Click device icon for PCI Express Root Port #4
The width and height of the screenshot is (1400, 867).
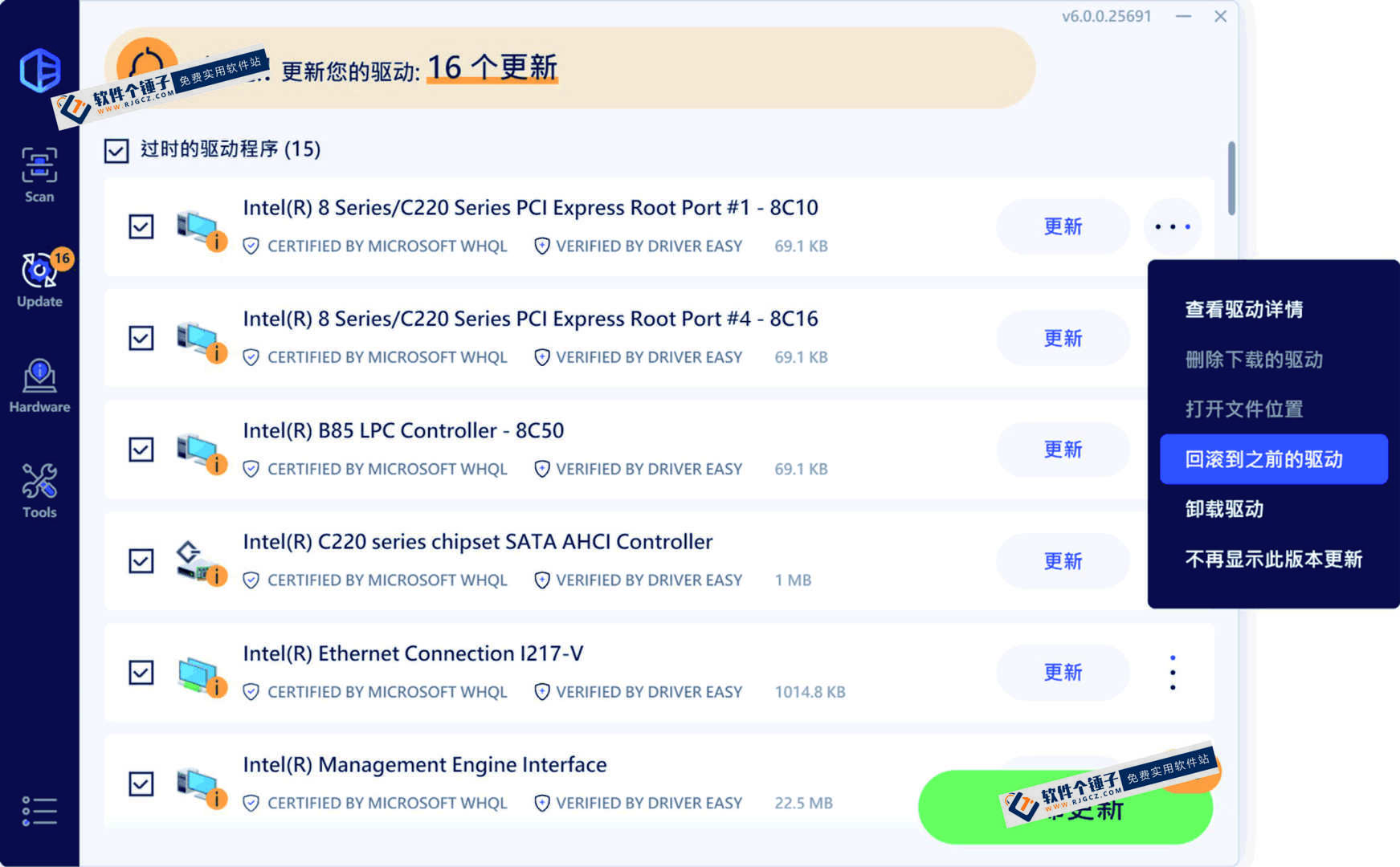(x=201, y=342)
